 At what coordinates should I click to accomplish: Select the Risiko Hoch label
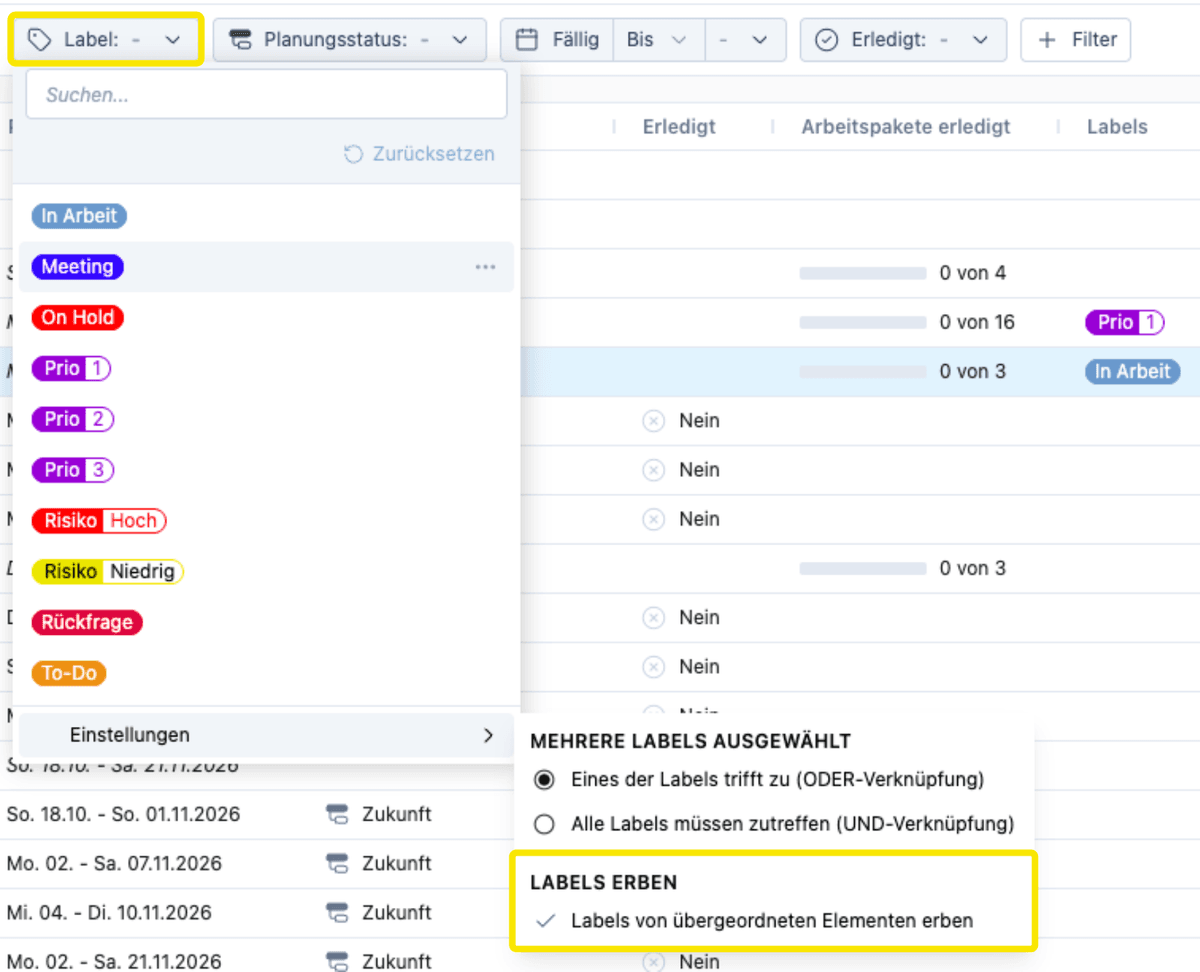point(99,521)
